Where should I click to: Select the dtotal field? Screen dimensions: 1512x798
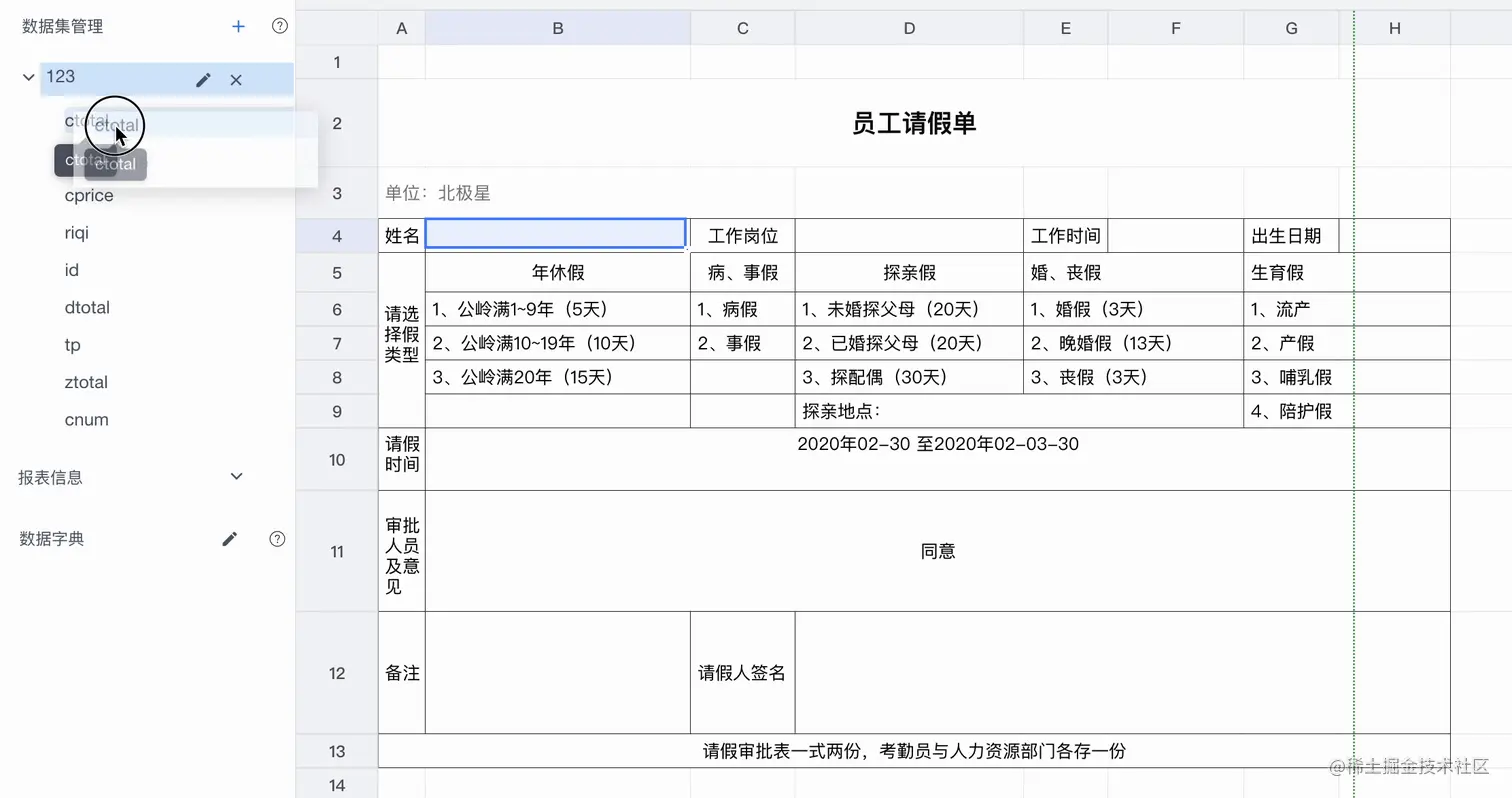pos(86,307)
